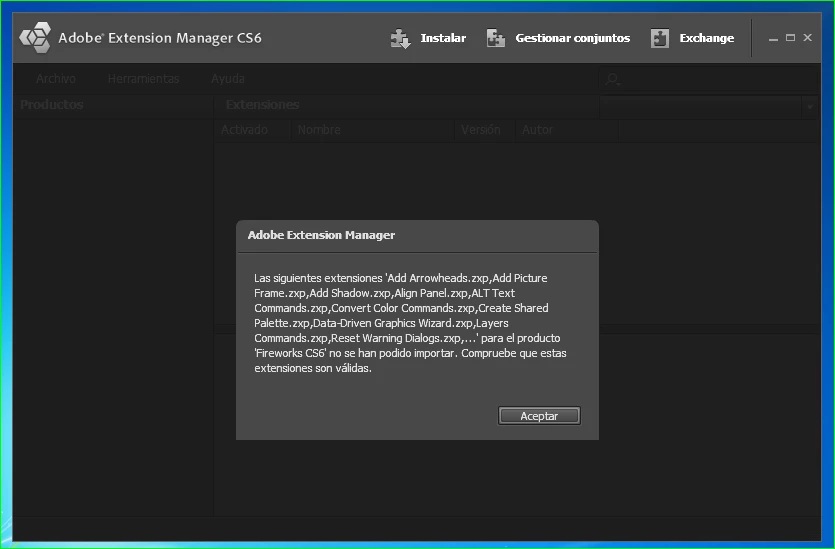Screen dimensions: 835x549
Task: Open the Herramientas menu
Action: (143, 79)
